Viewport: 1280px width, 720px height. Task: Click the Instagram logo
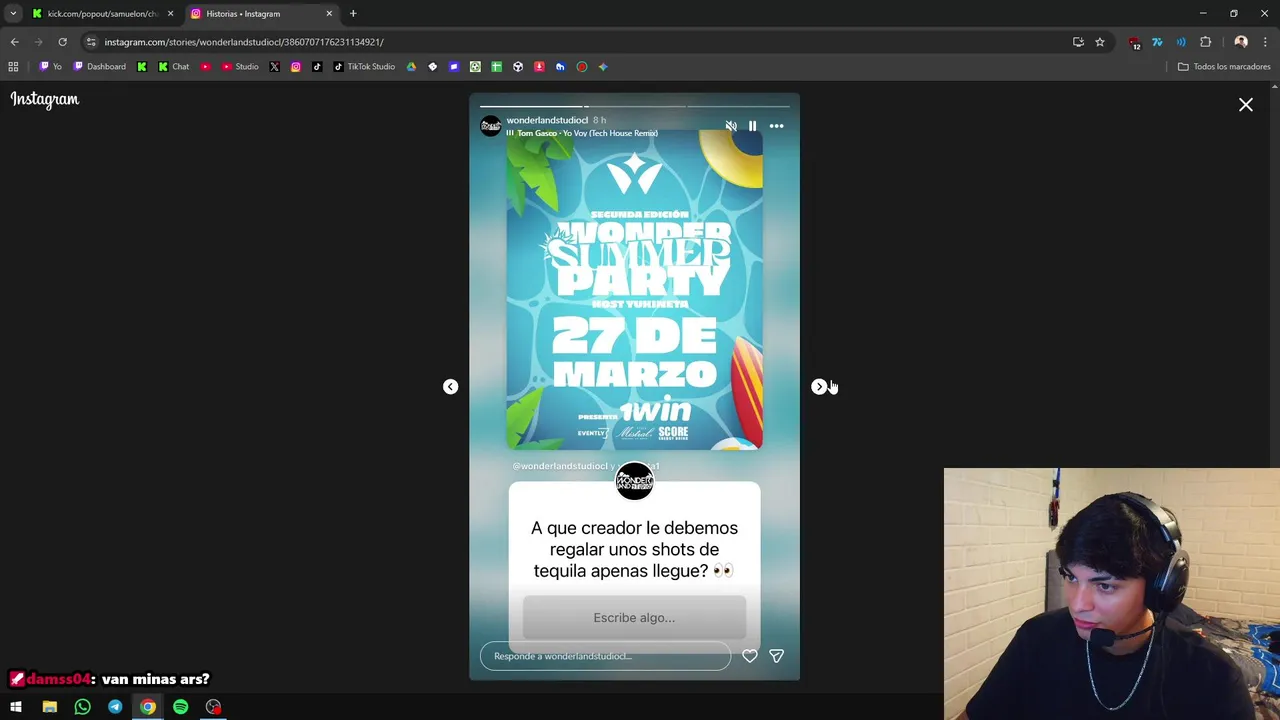pyautogui.click(x=45, y=99)
